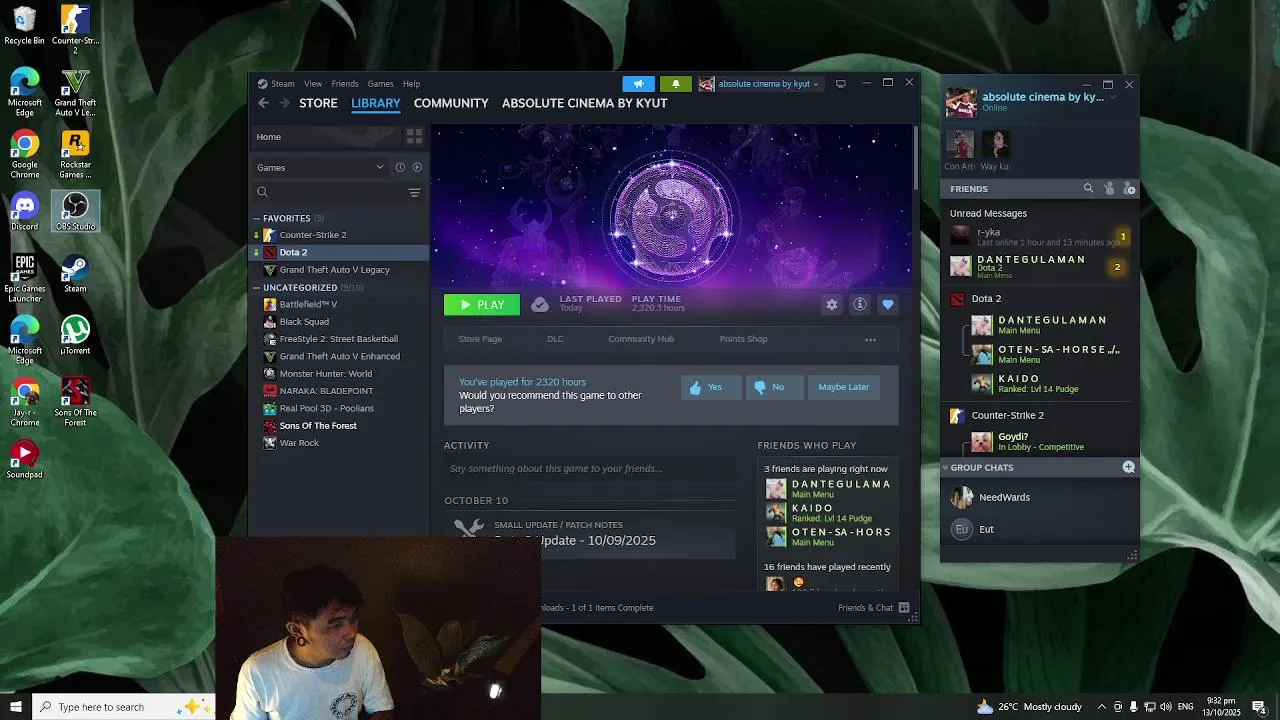Viewport: 1280px width, 720px height.
Task: Click Yes to recommend this game
Action: (x=711, y=387)
